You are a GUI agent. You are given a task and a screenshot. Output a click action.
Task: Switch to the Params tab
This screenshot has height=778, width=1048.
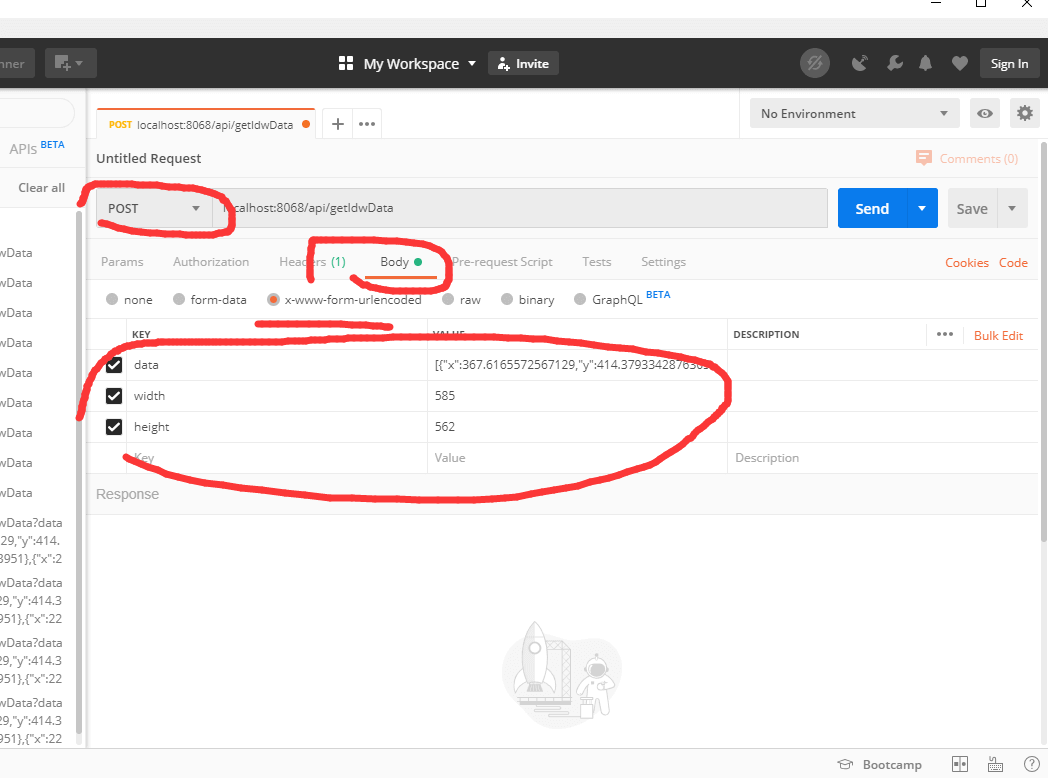122,262
